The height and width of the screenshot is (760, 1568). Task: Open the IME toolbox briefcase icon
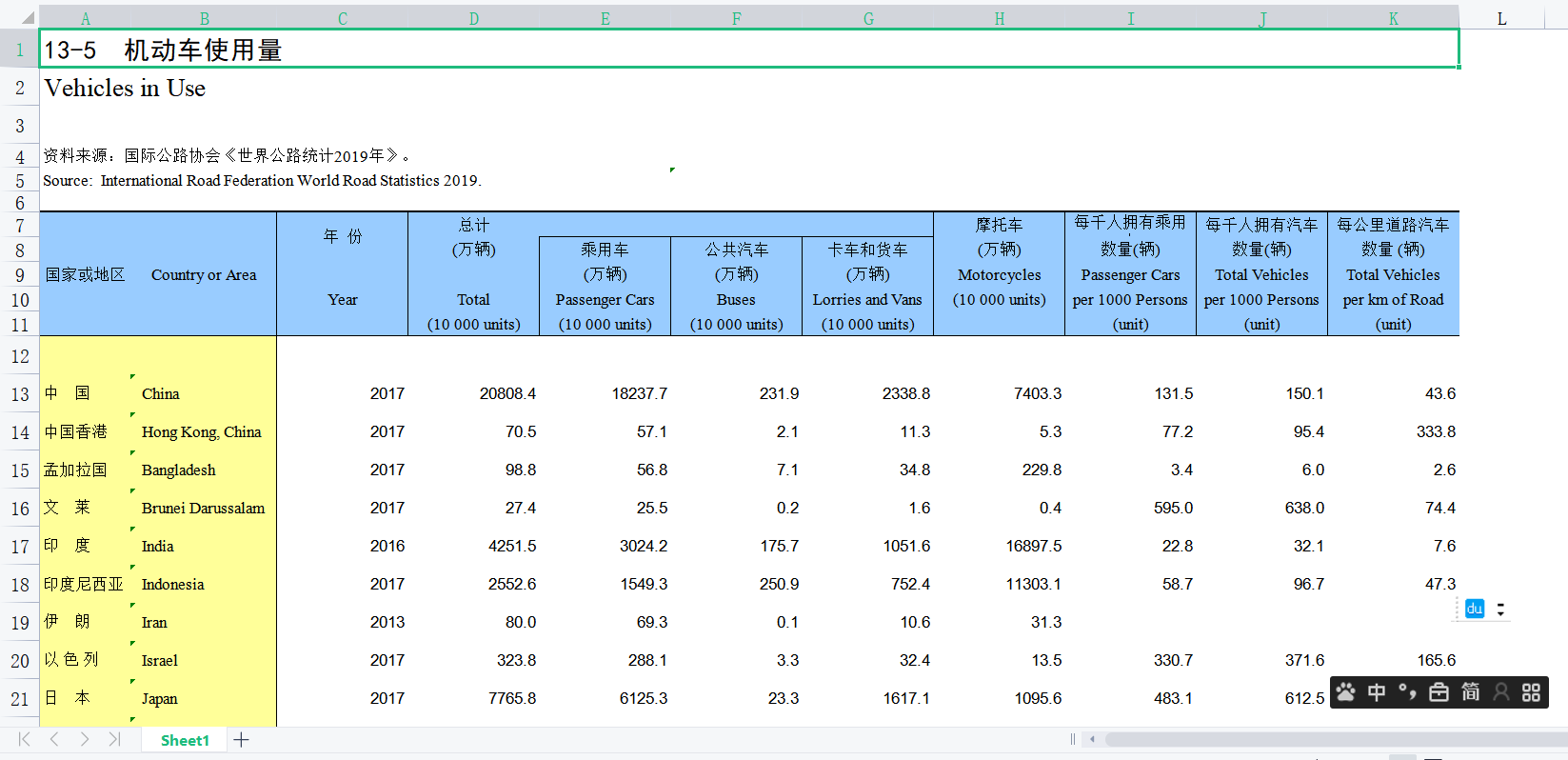(1439, 692)
